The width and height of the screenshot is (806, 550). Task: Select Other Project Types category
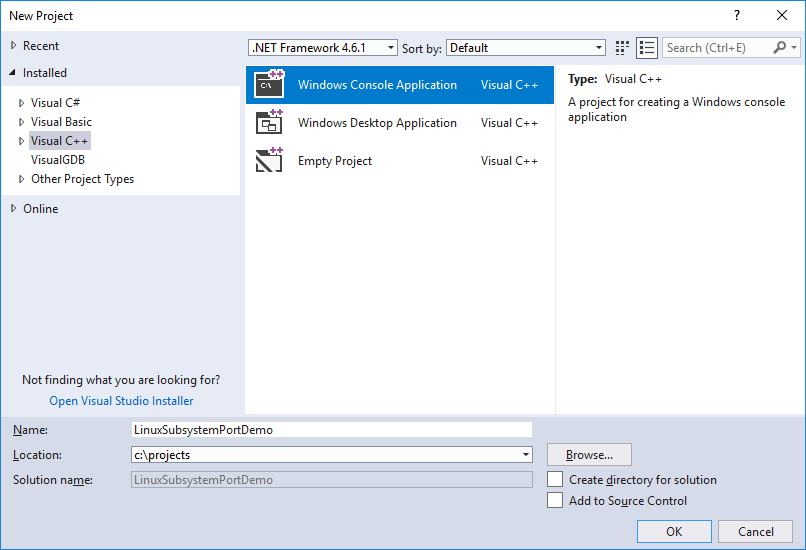82,179
